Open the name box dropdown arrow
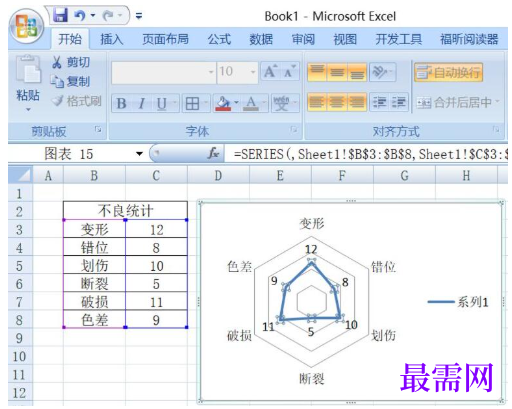Viewport: 512px width, 409px height. click(x=139, y=154)
